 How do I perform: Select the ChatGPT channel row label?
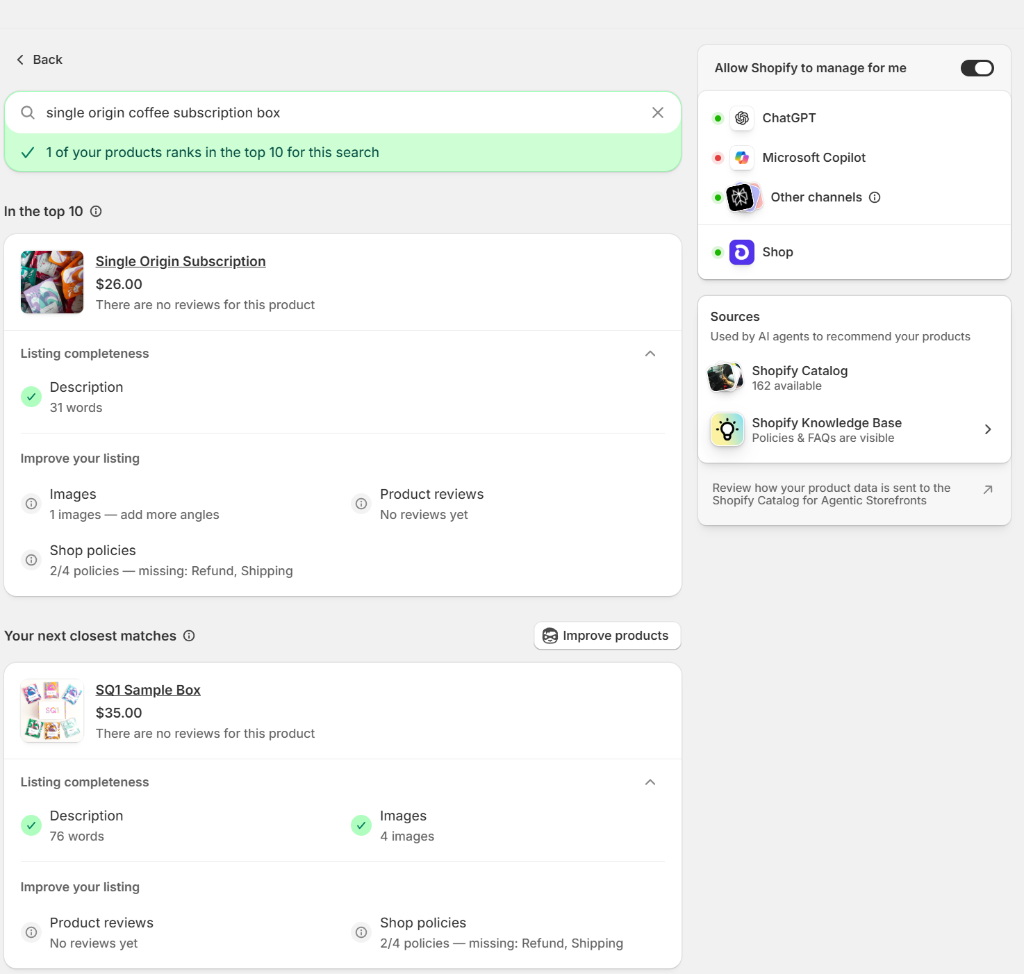789,118
